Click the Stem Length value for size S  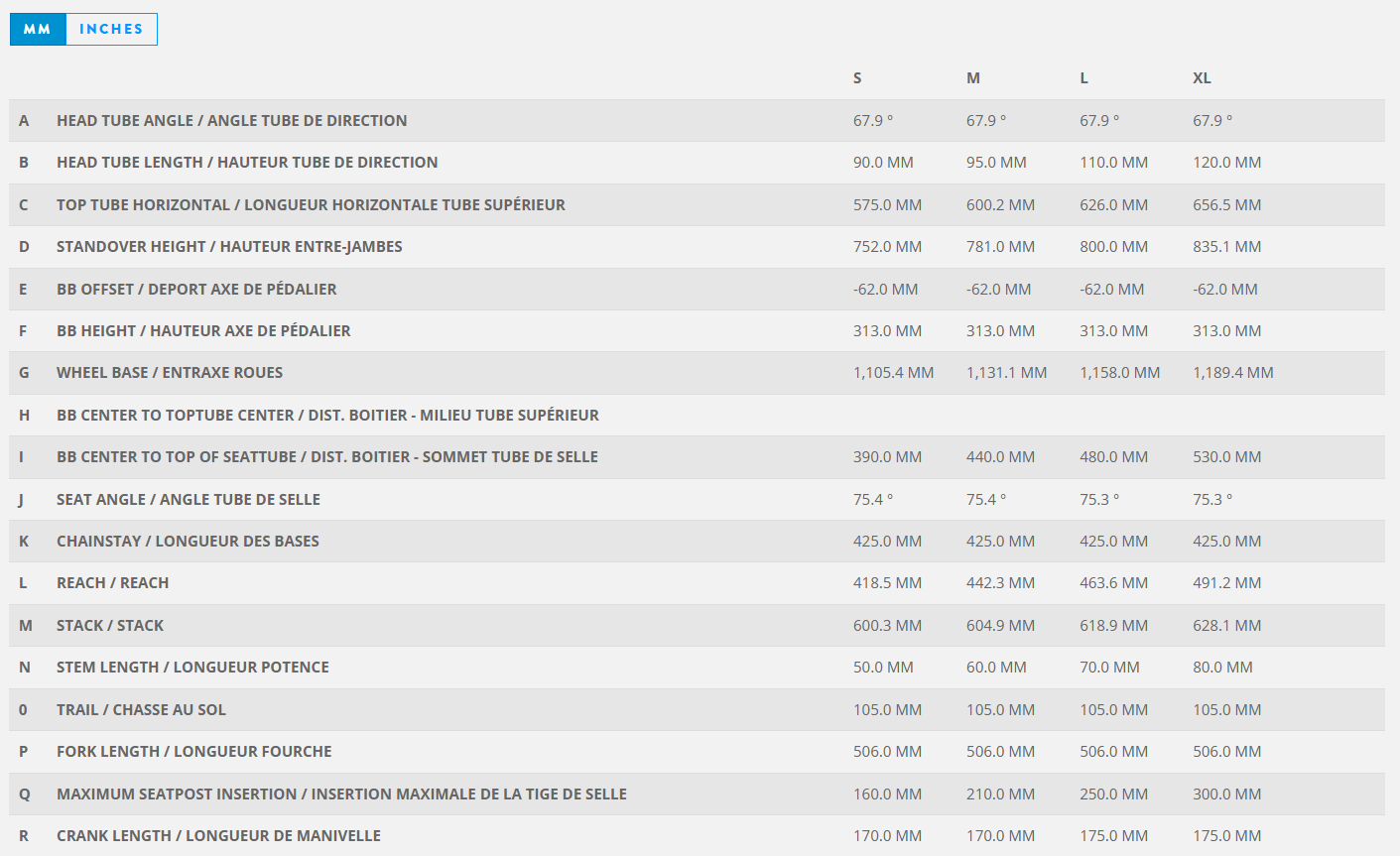pos(883,668)
